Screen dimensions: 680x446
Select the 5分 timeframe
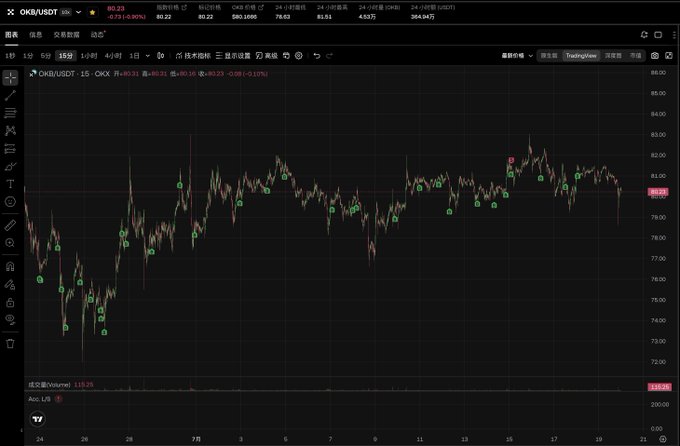46,56
